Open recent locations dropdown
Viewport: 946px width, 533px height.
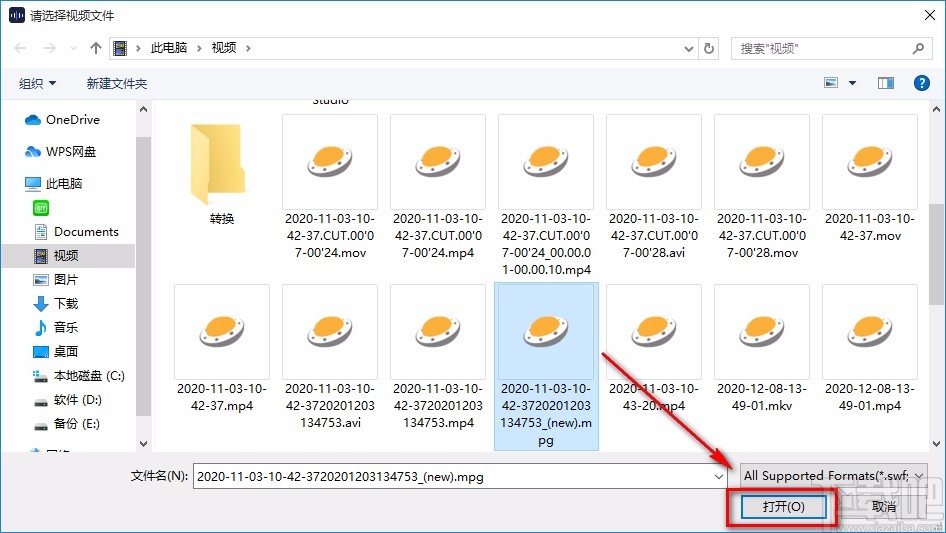tap(73, 48)
